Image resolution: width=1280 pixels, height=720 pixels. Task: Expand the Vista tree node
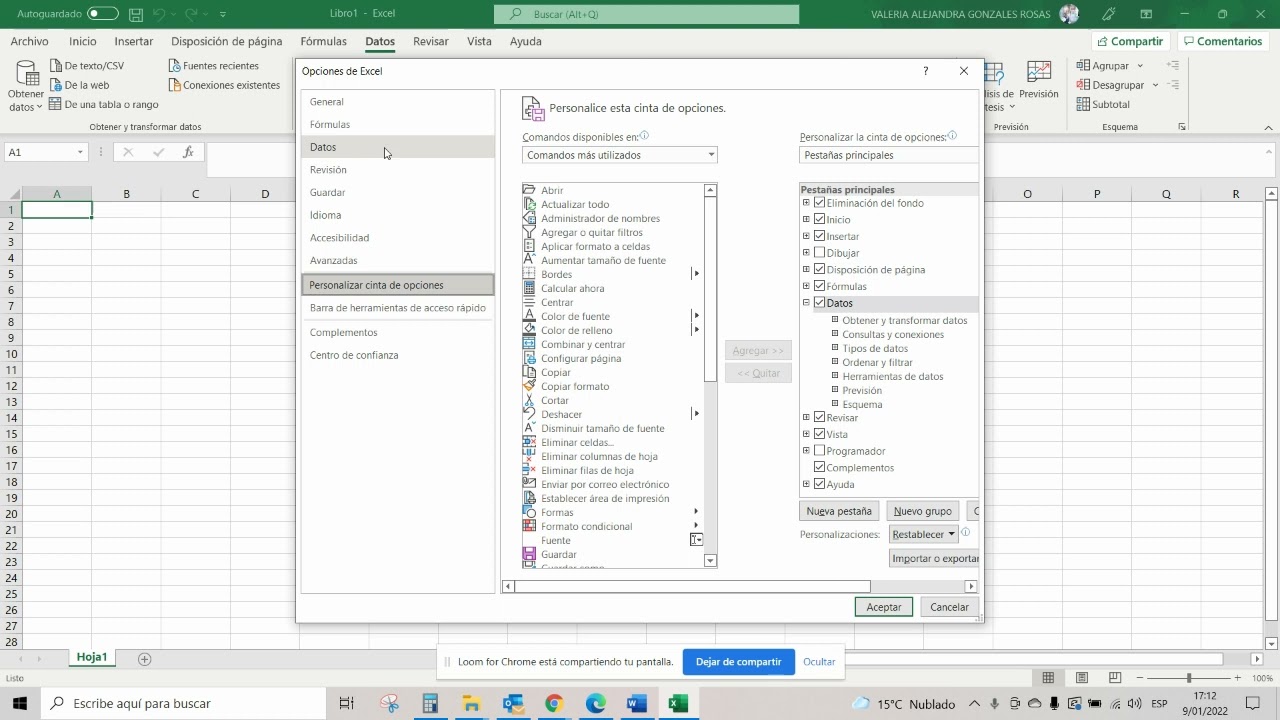pos(806,434)
